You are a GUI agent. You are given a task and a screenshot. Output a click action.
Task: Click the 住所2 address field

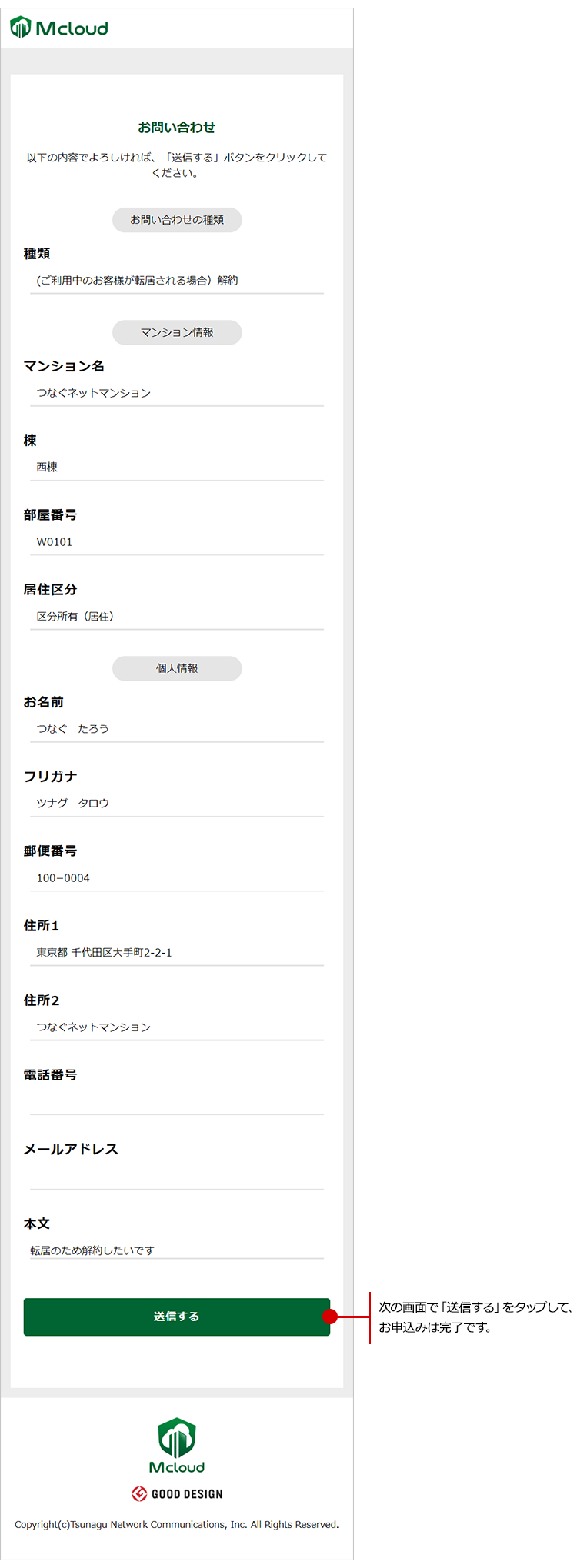[x=177, y=1027]
